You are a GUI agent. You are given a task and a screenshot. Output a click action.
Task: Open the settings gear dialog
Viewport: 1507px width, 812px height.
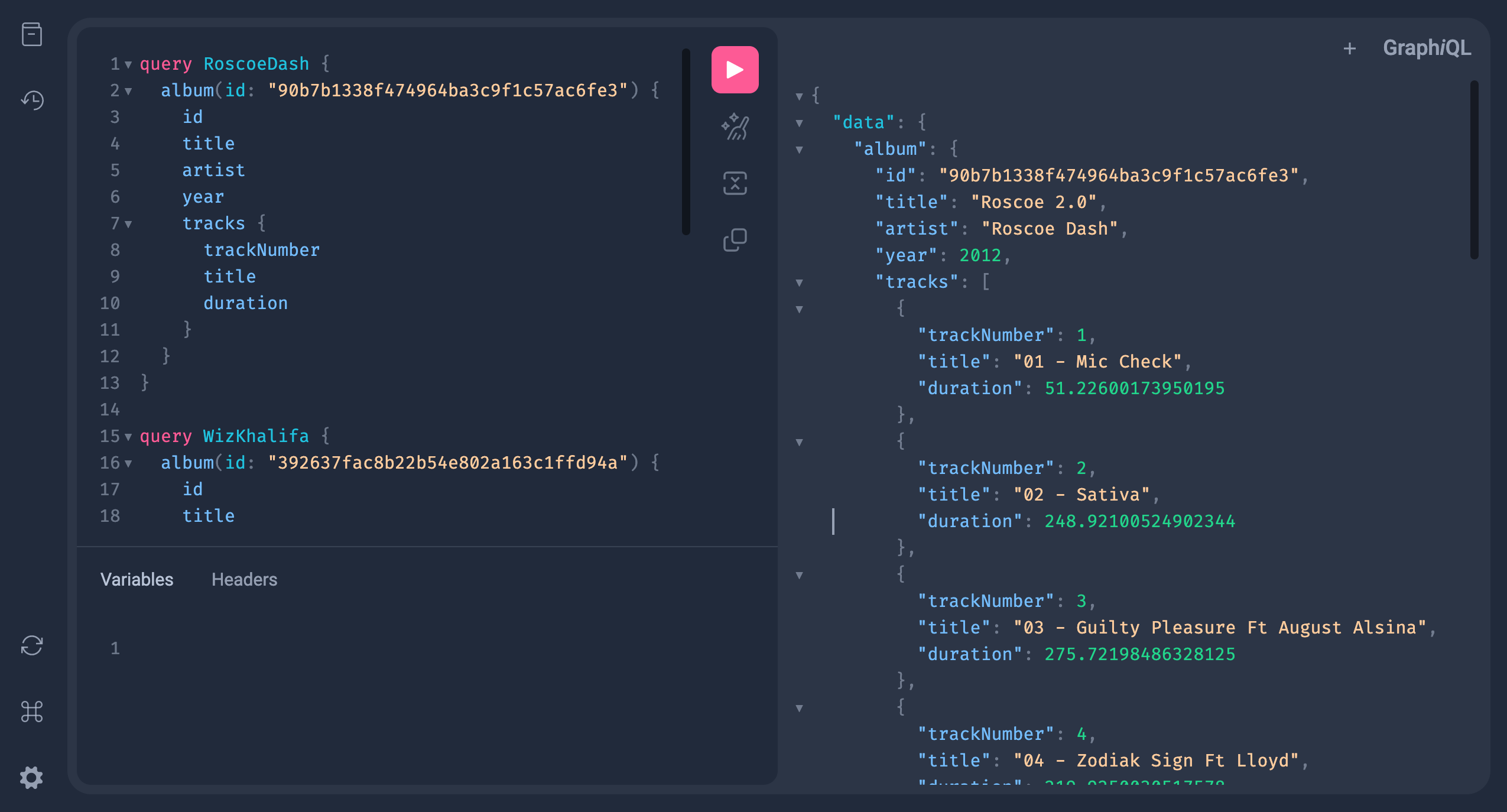click(x=32, y=777)
